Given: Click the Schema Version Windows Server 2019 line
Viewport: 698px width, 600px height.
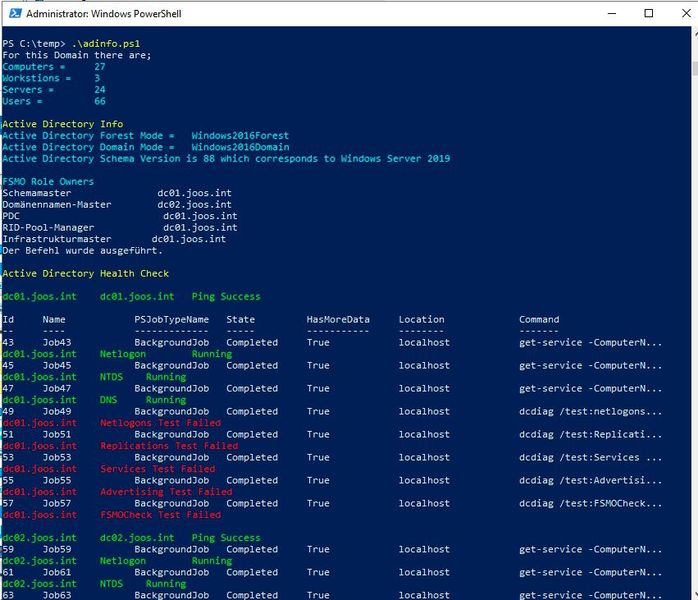Looking at the screenshot, I should (226, 159).
